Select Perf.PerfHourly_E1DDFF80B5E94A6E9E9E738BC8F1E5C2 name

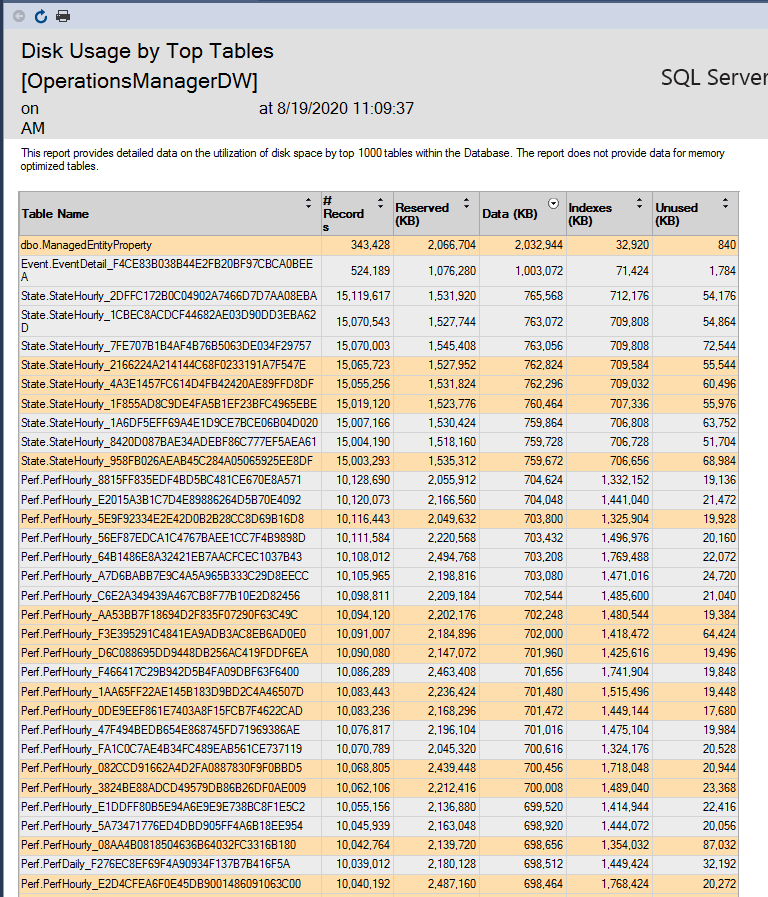coord(163,807)
